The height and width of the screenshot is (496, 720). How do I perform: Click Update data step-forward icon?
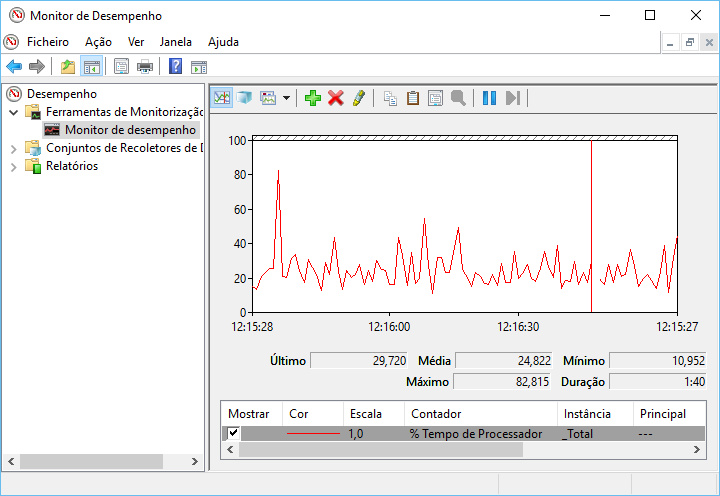click(512, 97)
